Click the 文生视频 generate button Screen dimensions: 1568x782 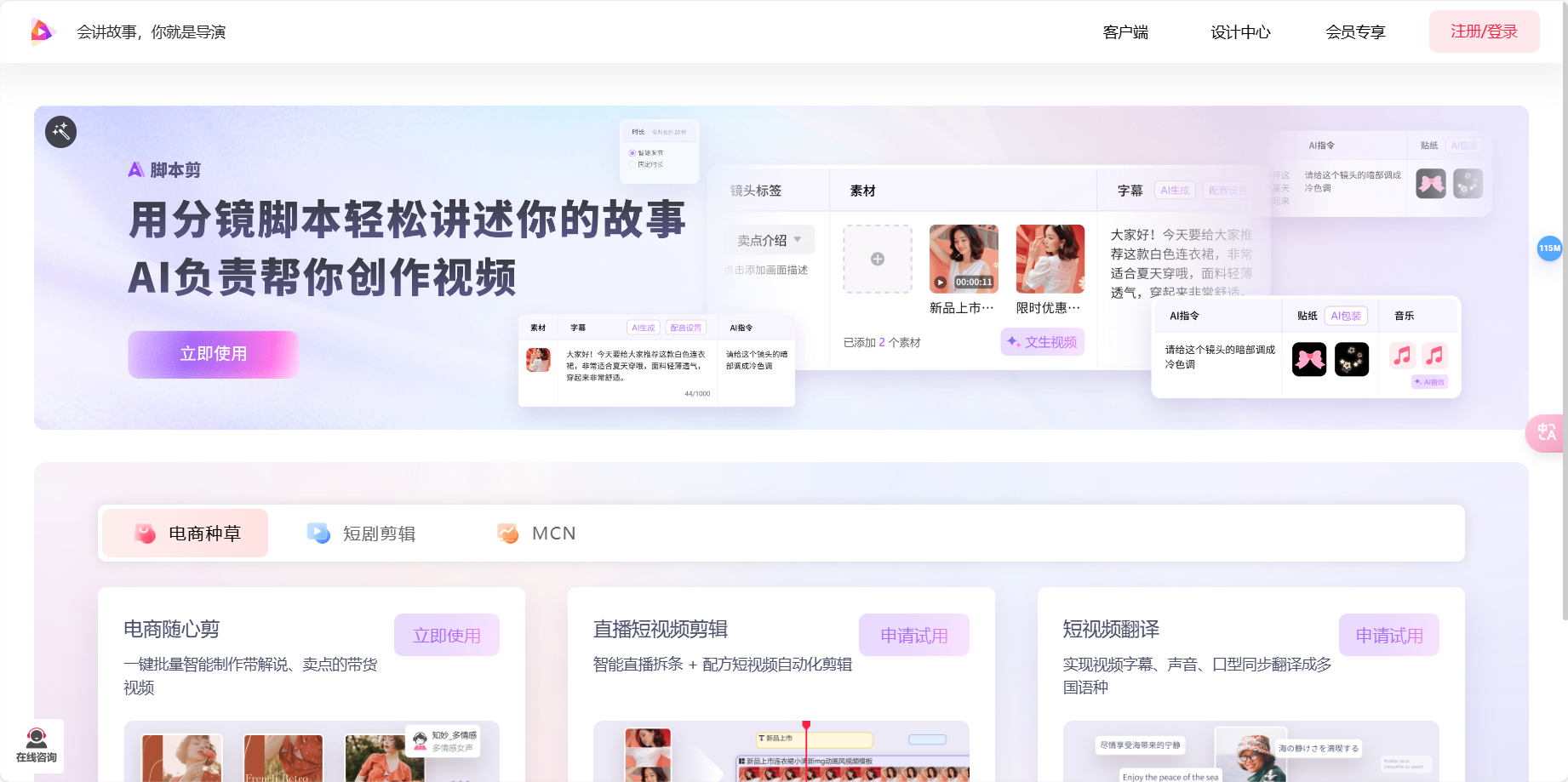coord(1042,342)
